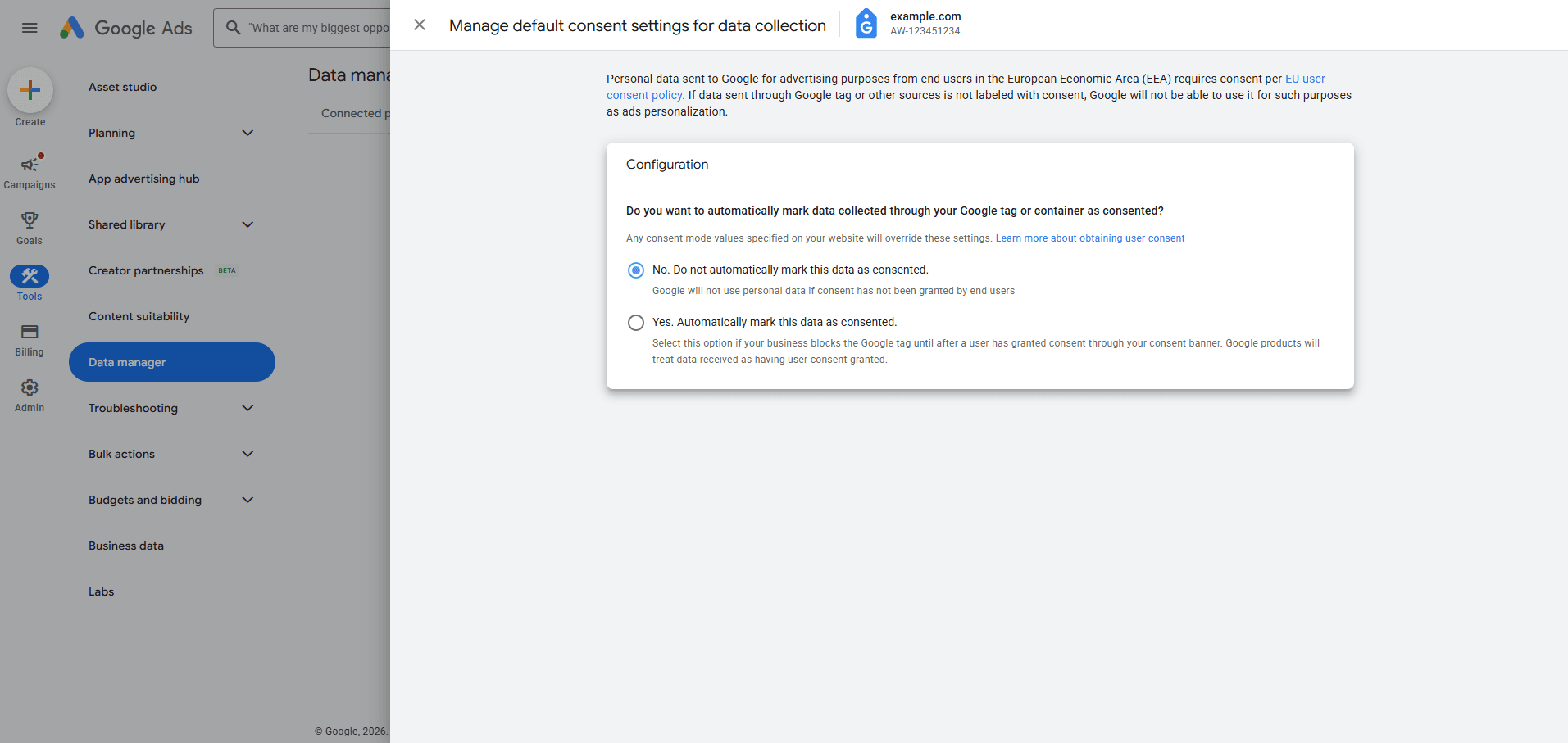Go to Content suitability
1568x743 pixels.
coord(139,316)
